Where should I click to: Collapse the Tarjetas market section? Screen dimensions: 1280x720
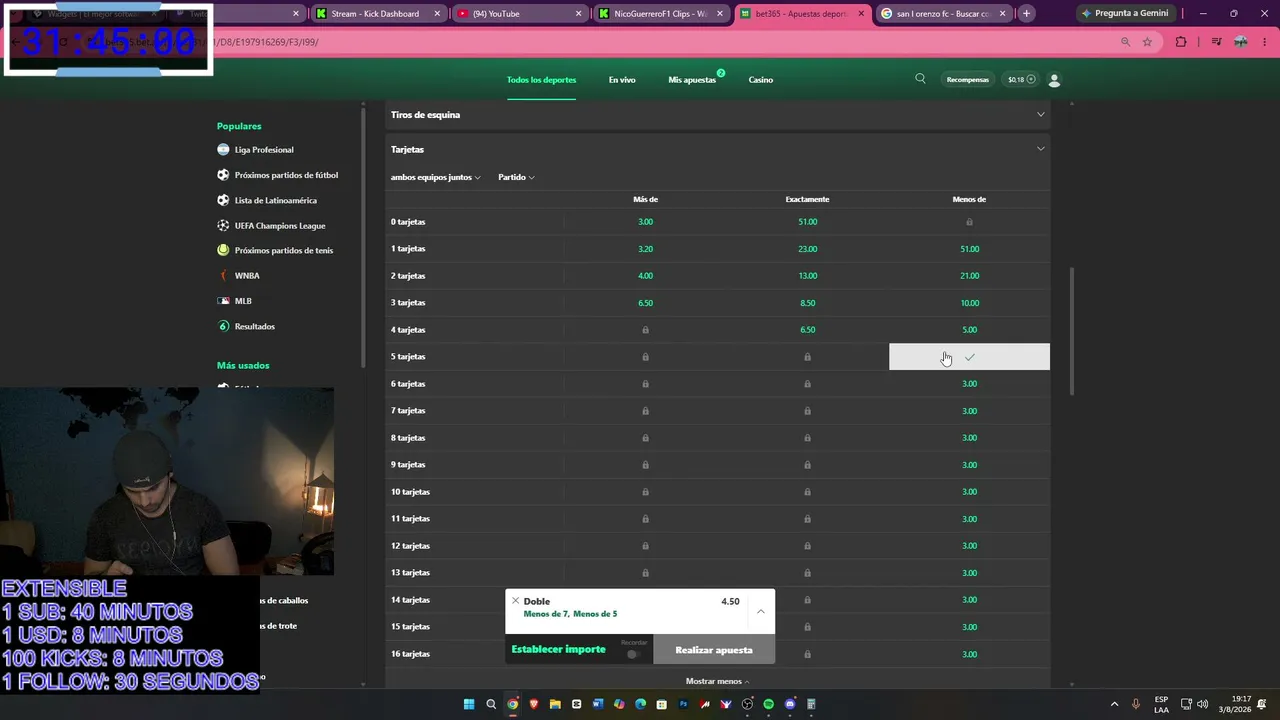tap(1040, 149)
